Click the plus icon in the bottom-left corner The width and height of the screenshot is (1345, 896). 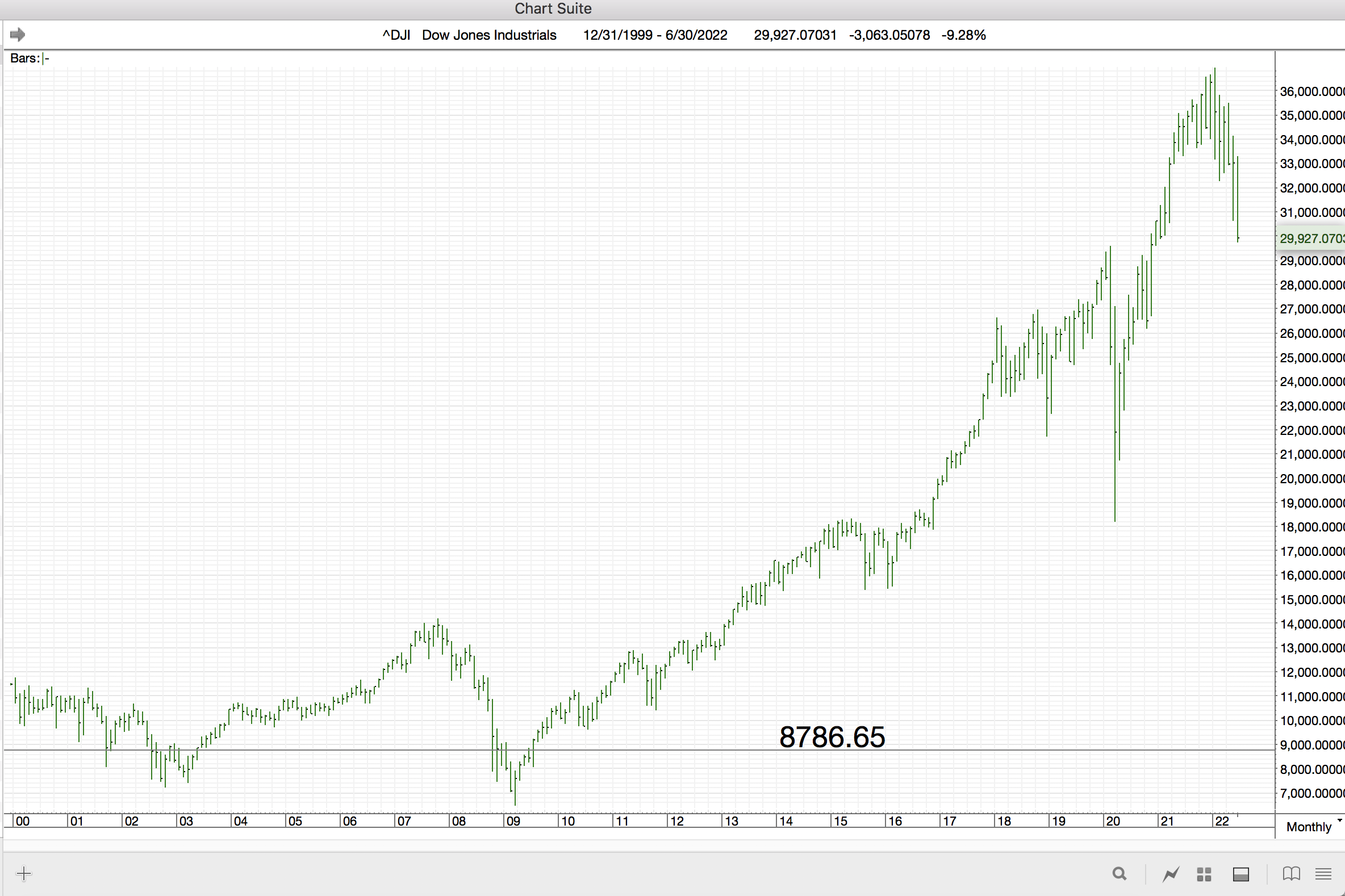point(24,873)
